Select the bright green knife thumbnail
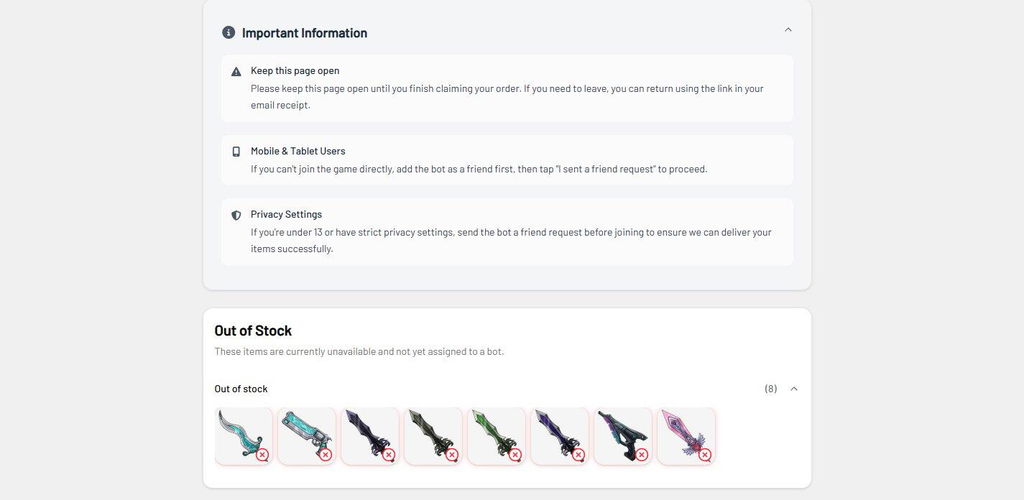The height and width of the screenshot is (500, 1024). click(x=496, y=436)
